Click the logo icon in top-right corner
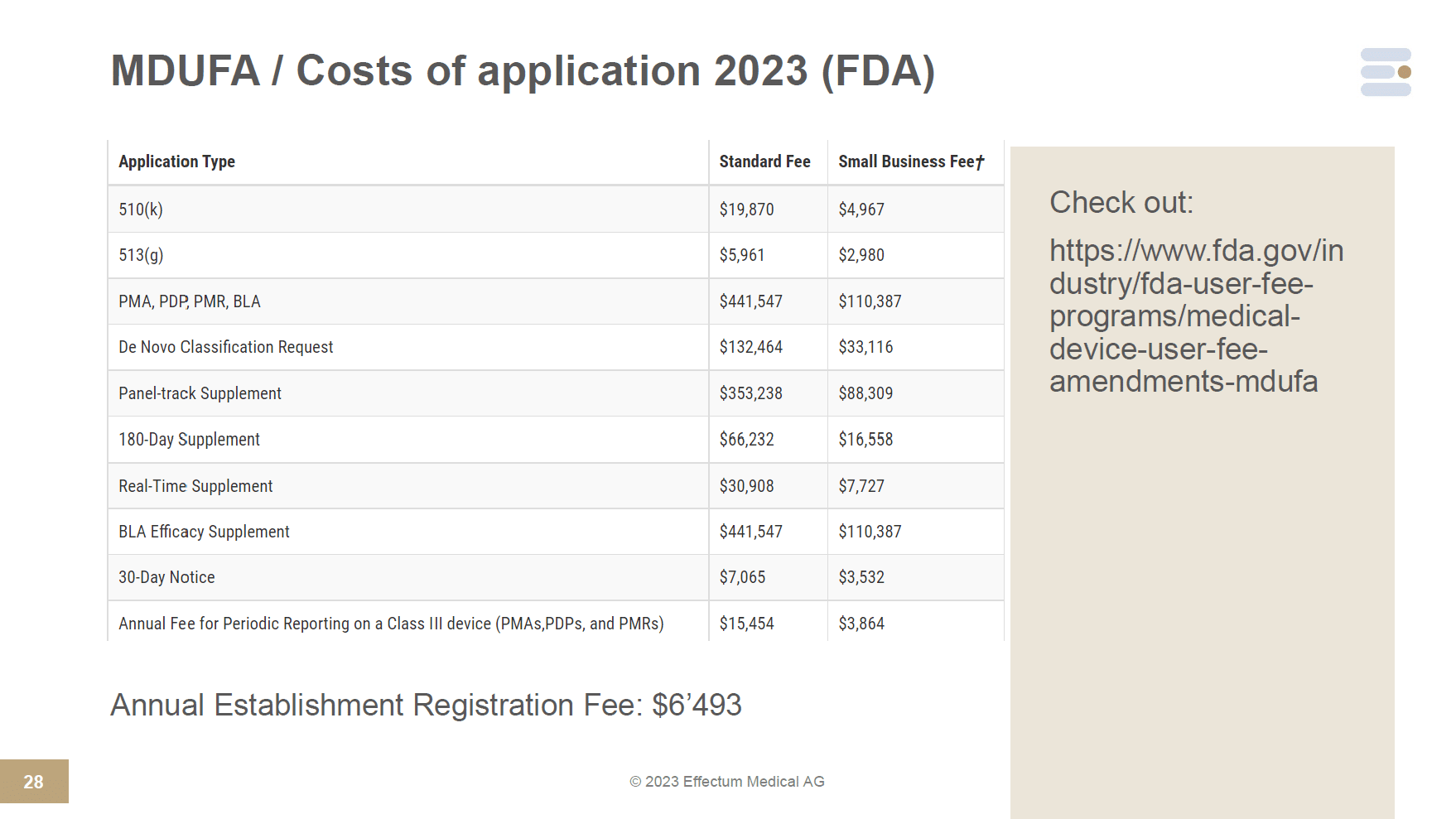Screen dimensions: 1456x819 [1386, 72]
